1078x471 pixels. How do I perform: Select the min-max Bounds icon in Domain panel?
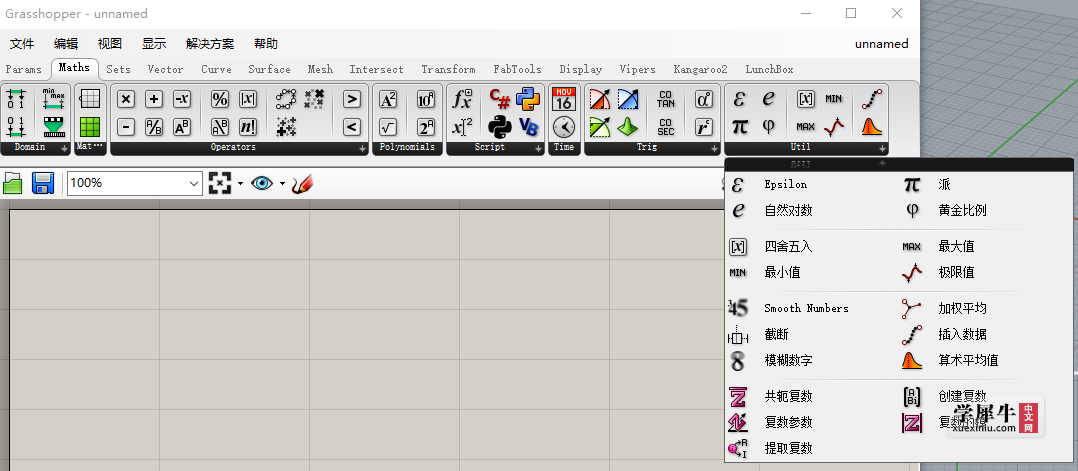click(x=52, y=99)
